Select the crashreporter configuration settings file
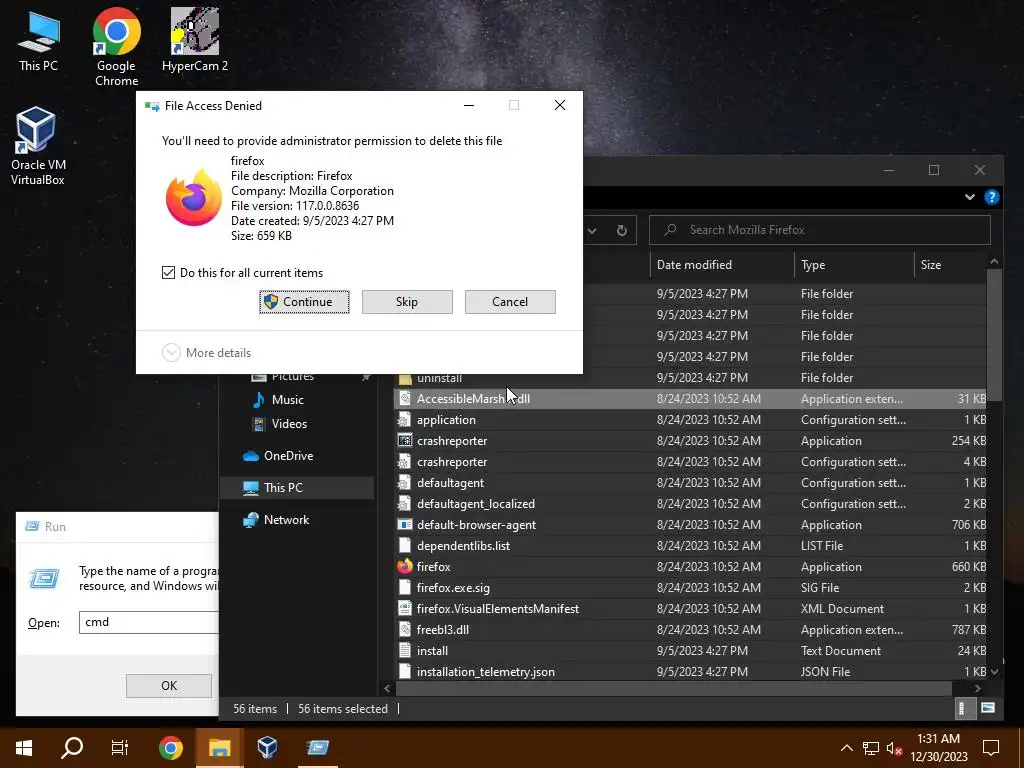Screen dimensions: 1024x768 coord(690,462)
